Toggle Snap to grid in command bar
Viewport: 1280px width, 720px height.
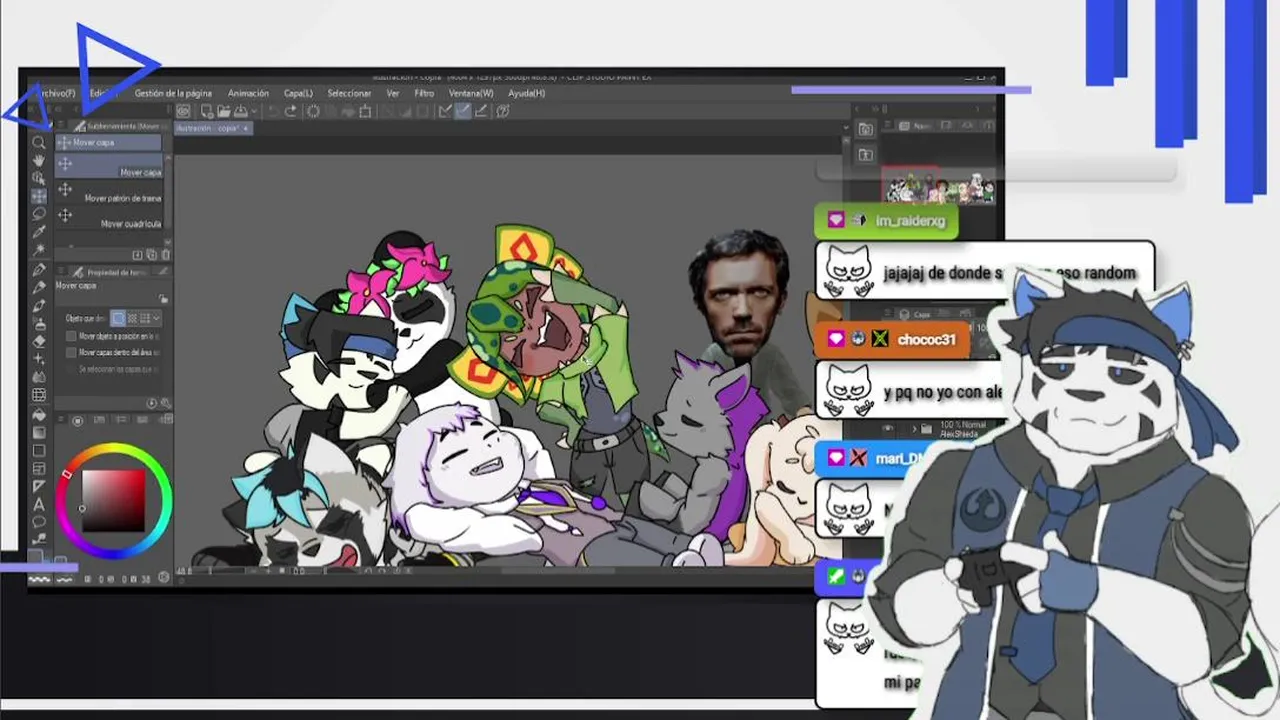point(481,111)
